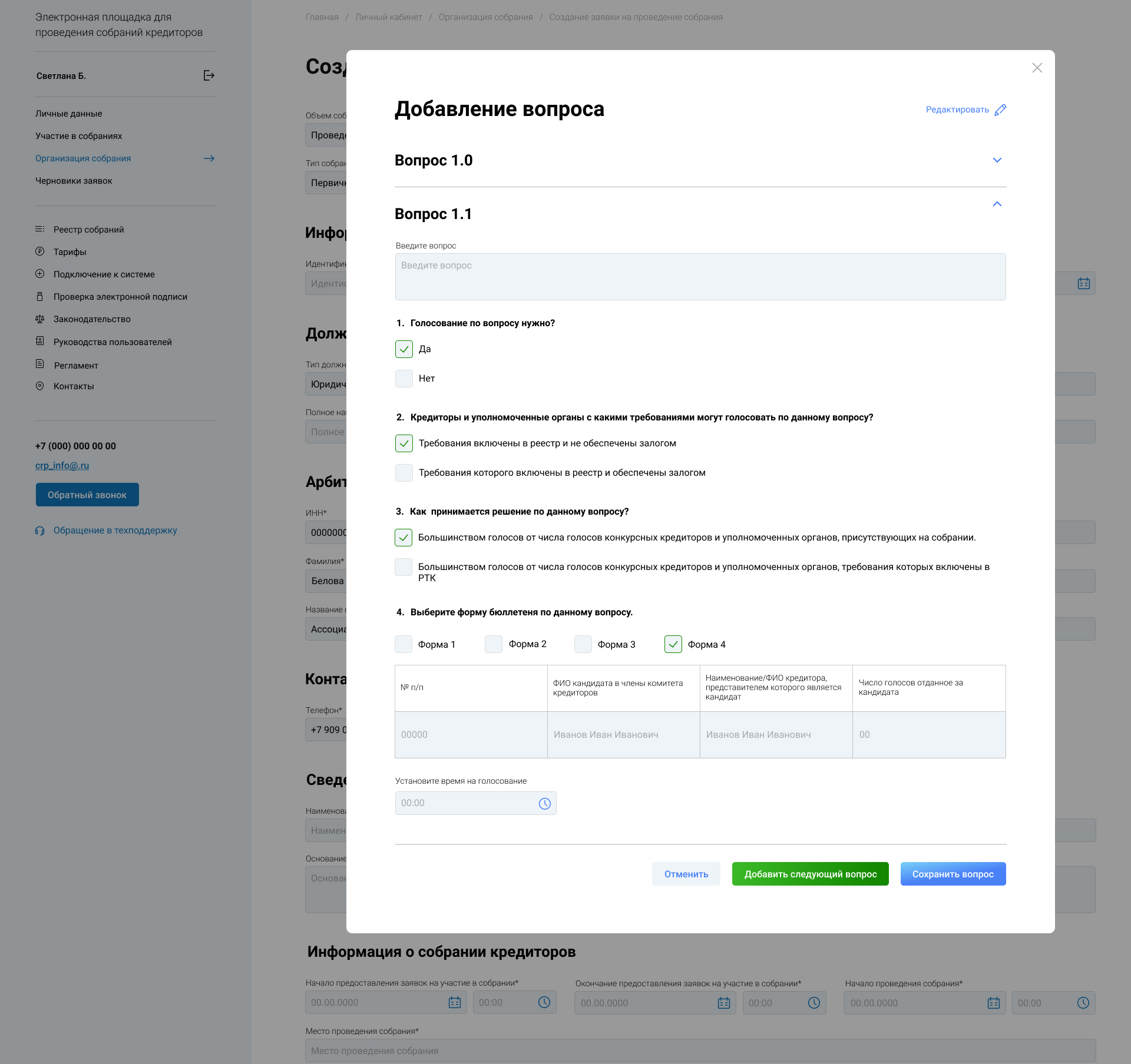Click the Редактировать link
The image size is (1131, 1064).
(x=957, y=110)
